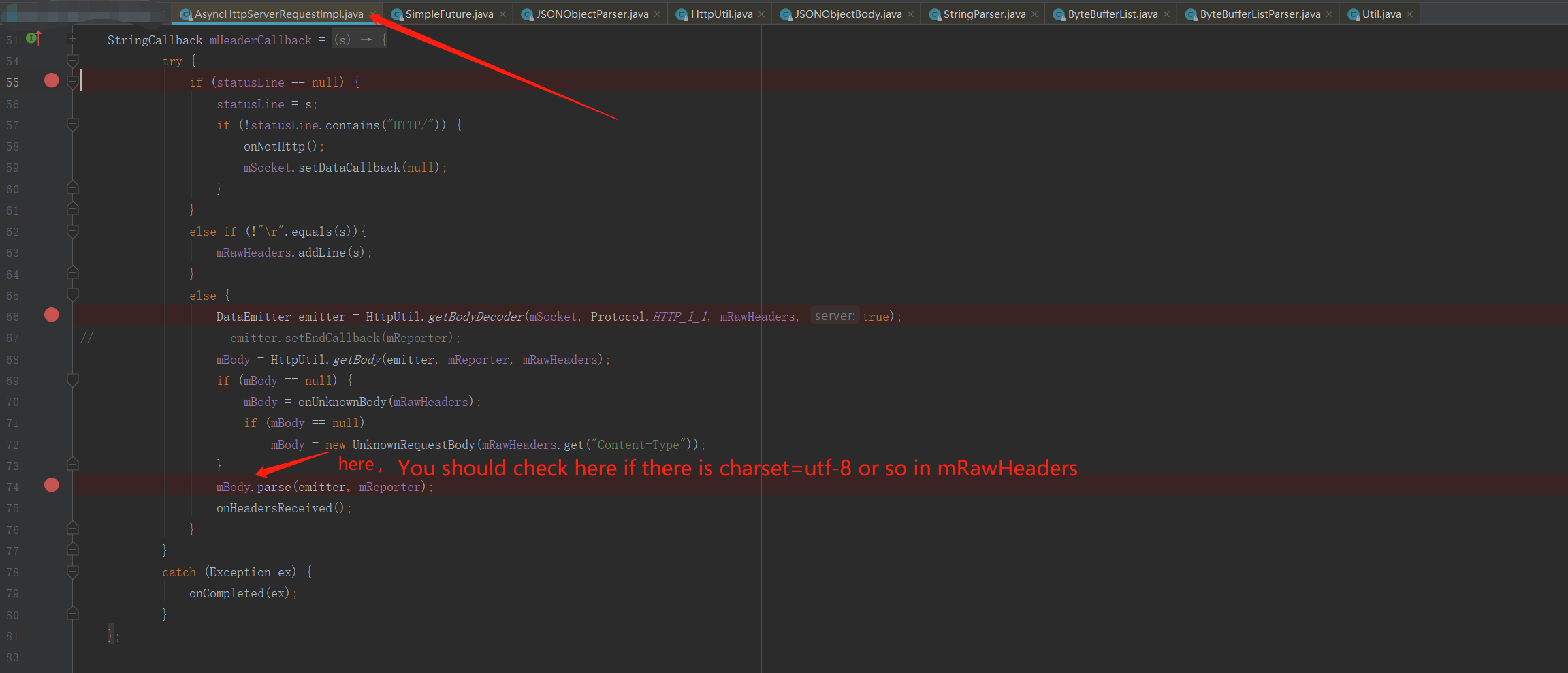Click onUnknownBody method call
The height and width of the screenshot is (673, 1568).
tap(342, 402)
